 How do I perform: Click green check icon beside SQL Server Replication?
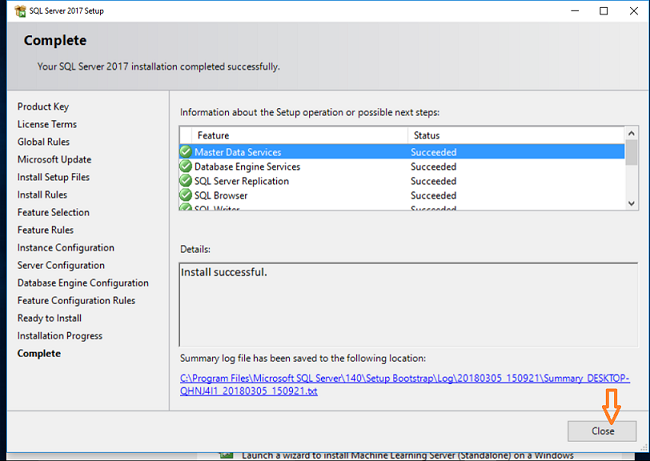tap(186, 181)
